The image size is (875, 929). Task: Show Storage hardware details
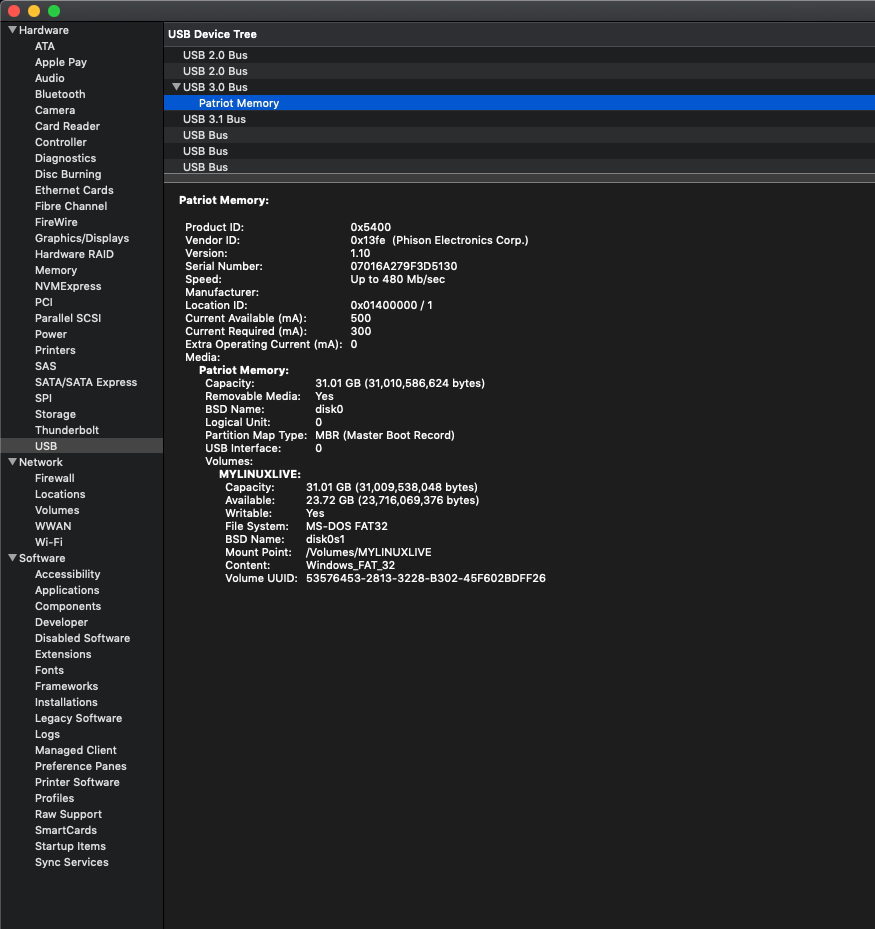click(x=55, y=414)
